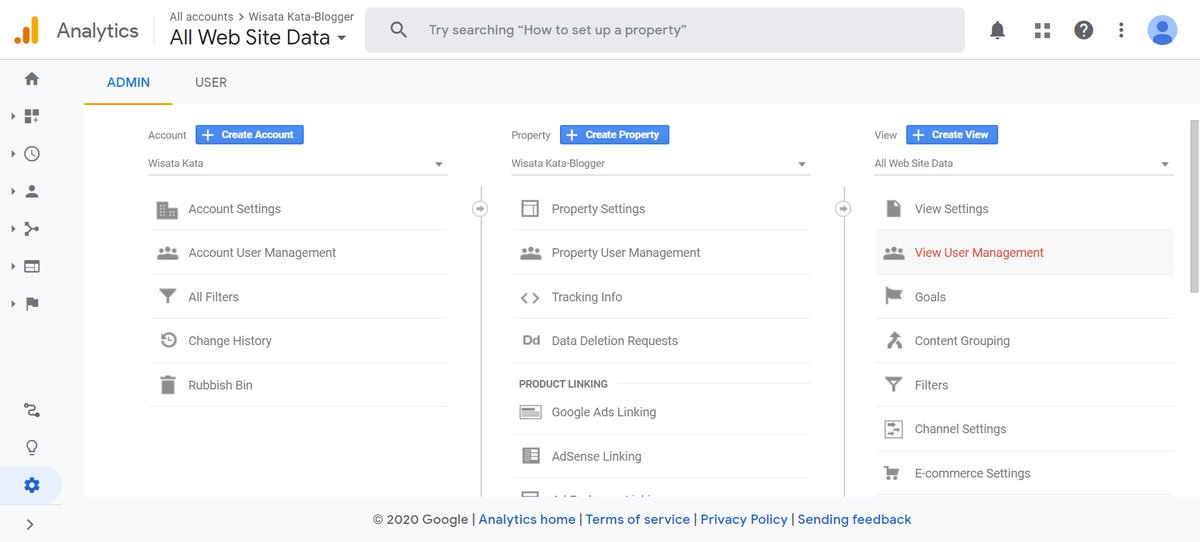Click the Google Analytics logo
Image resolution: width=1200 pixels, height=542 pixels.
point(26,30)
